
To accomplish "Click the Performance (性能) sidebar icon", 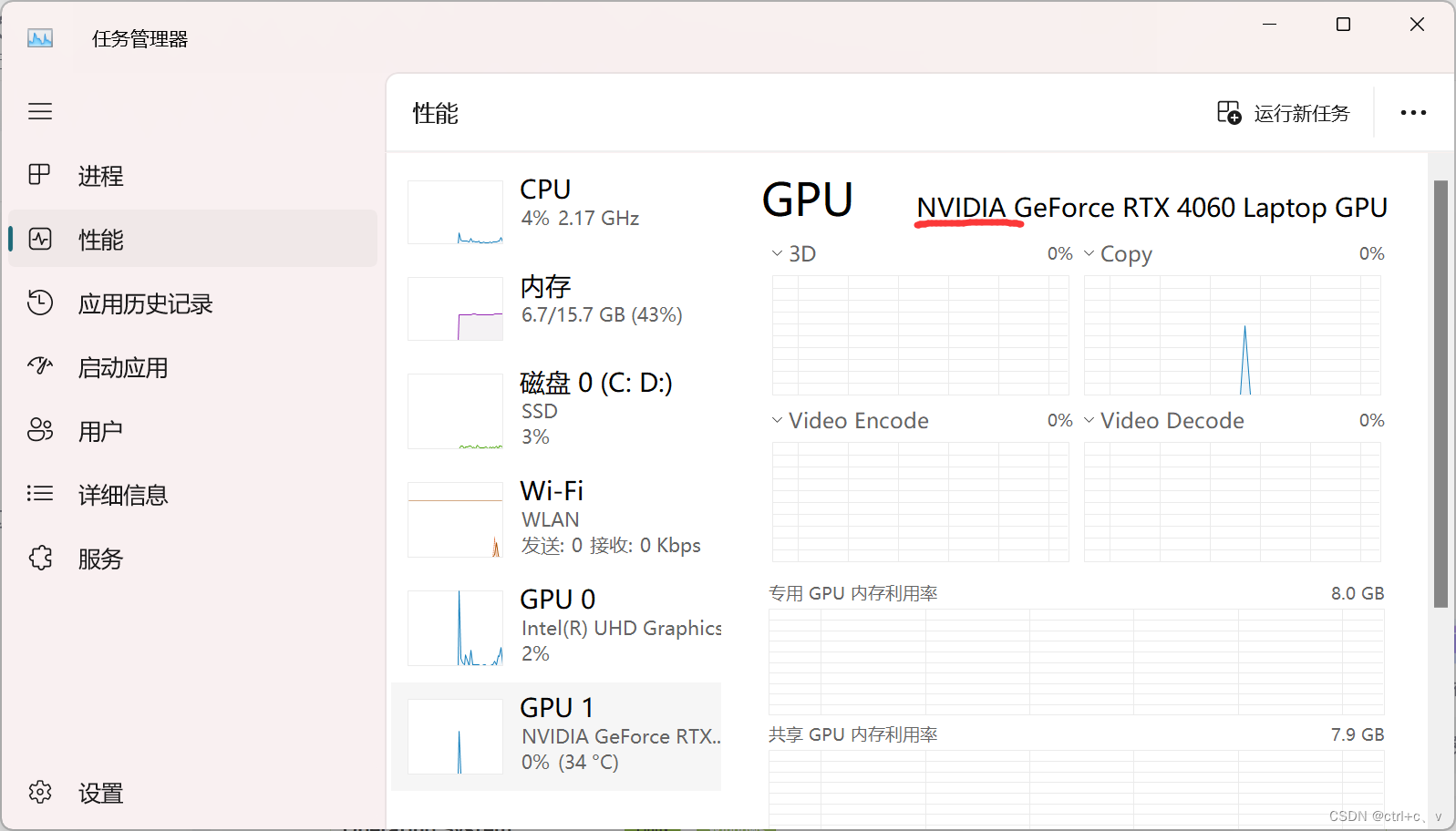I will click(40, 239).
